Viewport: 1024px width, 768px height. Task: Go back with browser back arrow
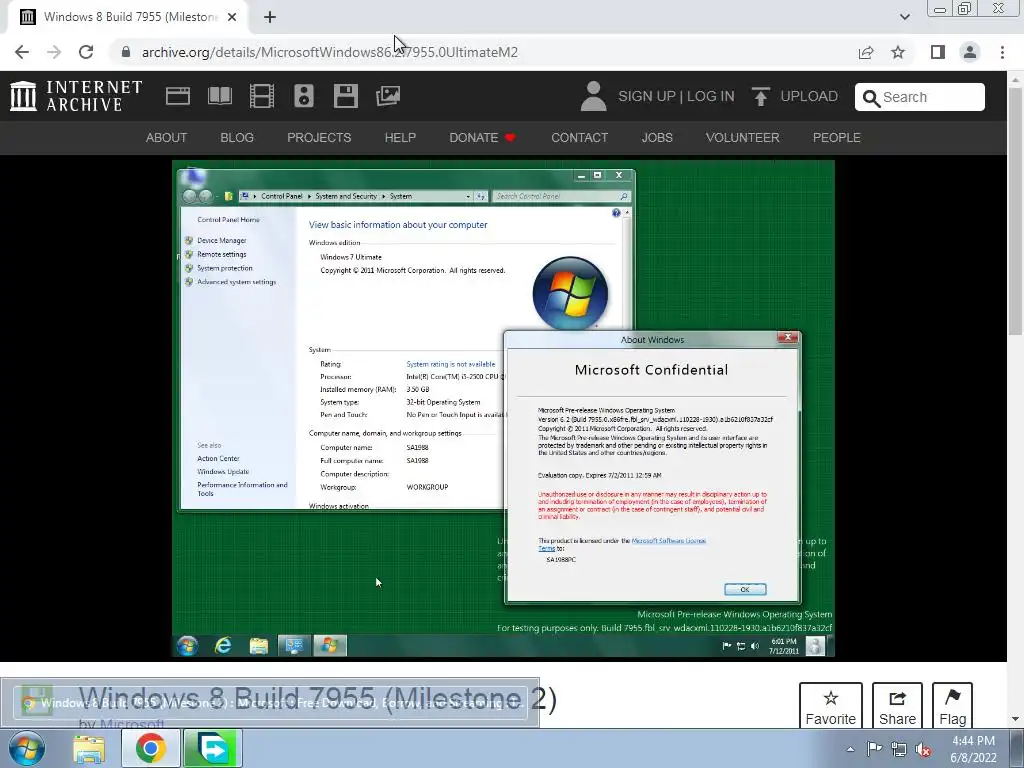(22, 52)
